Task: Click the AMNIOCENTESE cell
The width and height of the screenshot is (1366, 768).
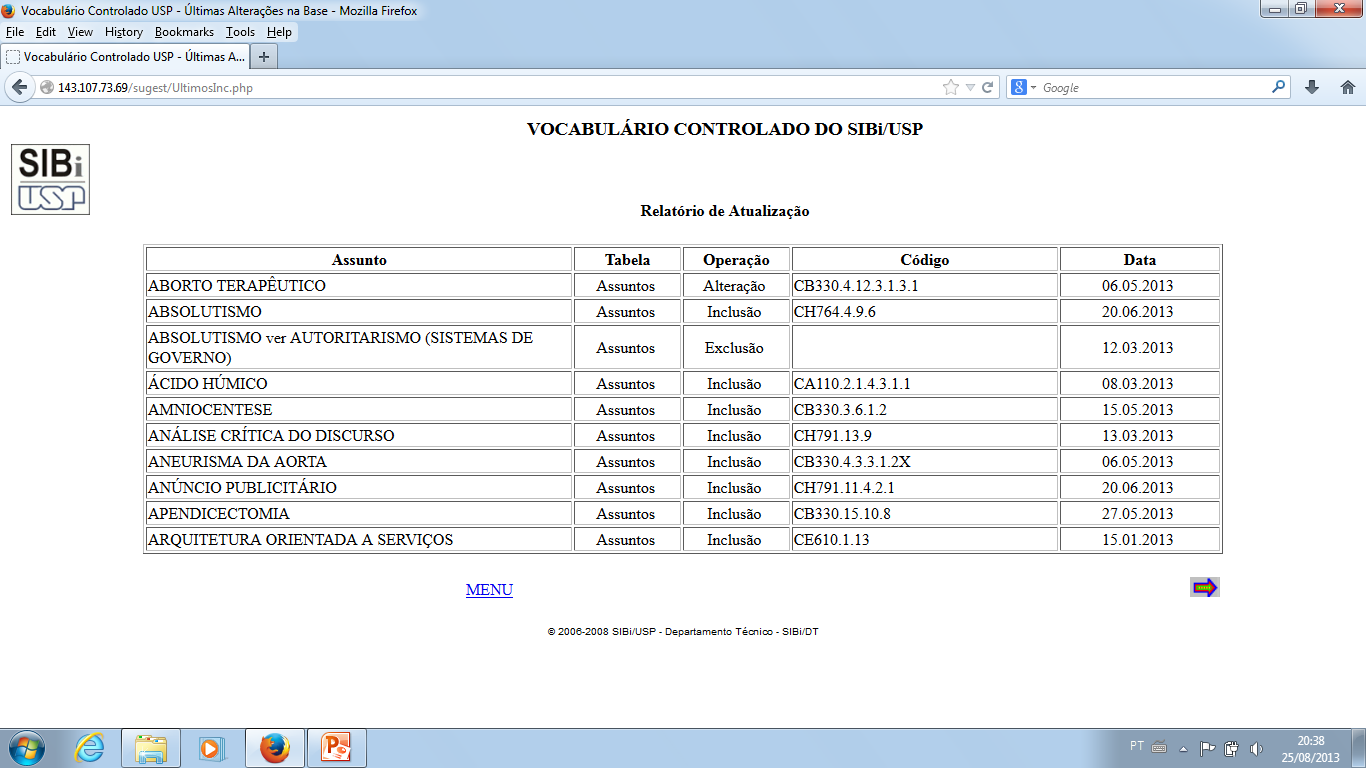Action: click(359, 410)
